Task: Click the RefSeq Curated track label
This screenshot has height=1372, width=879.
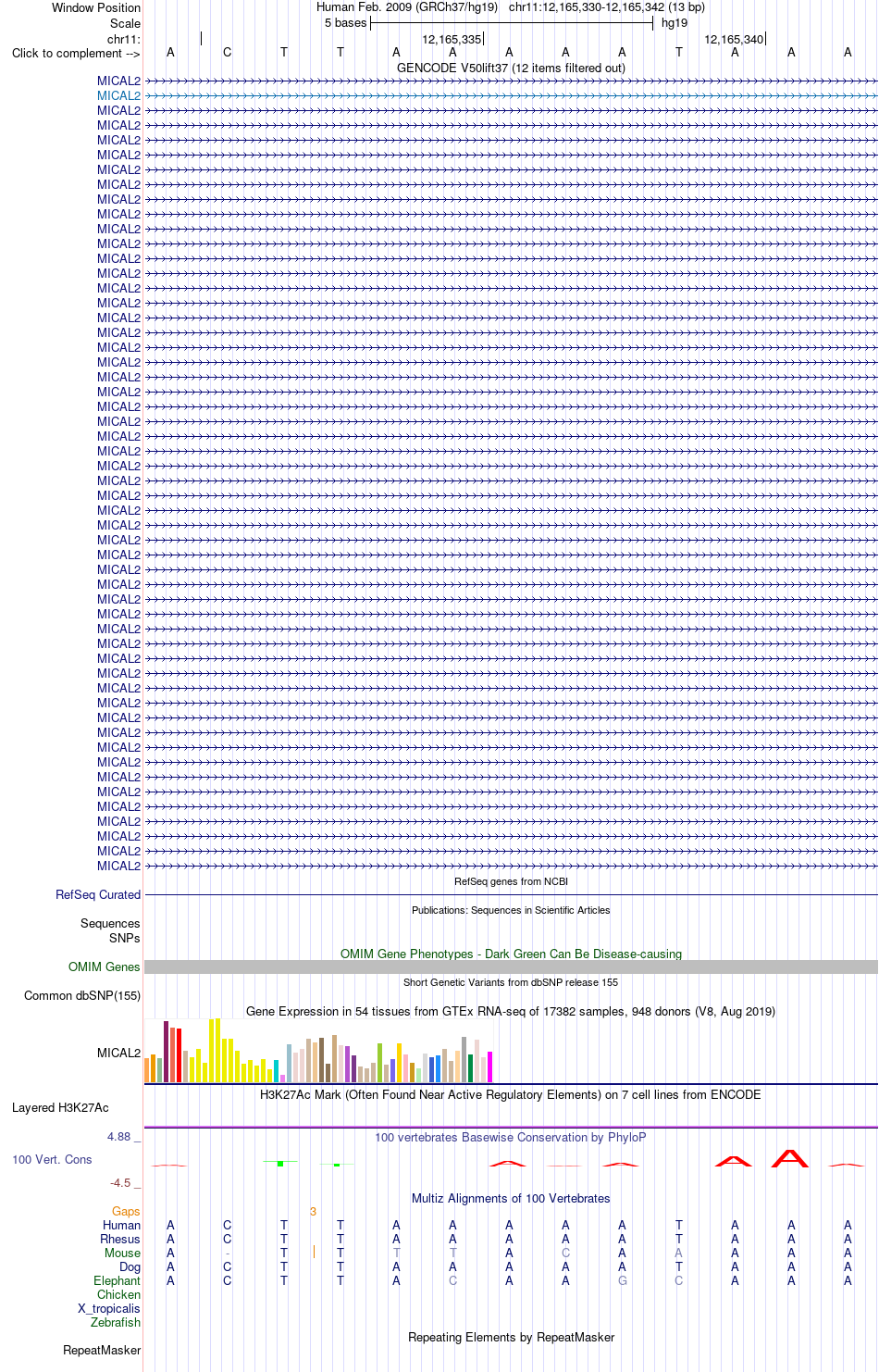Action: coord(98,894)
